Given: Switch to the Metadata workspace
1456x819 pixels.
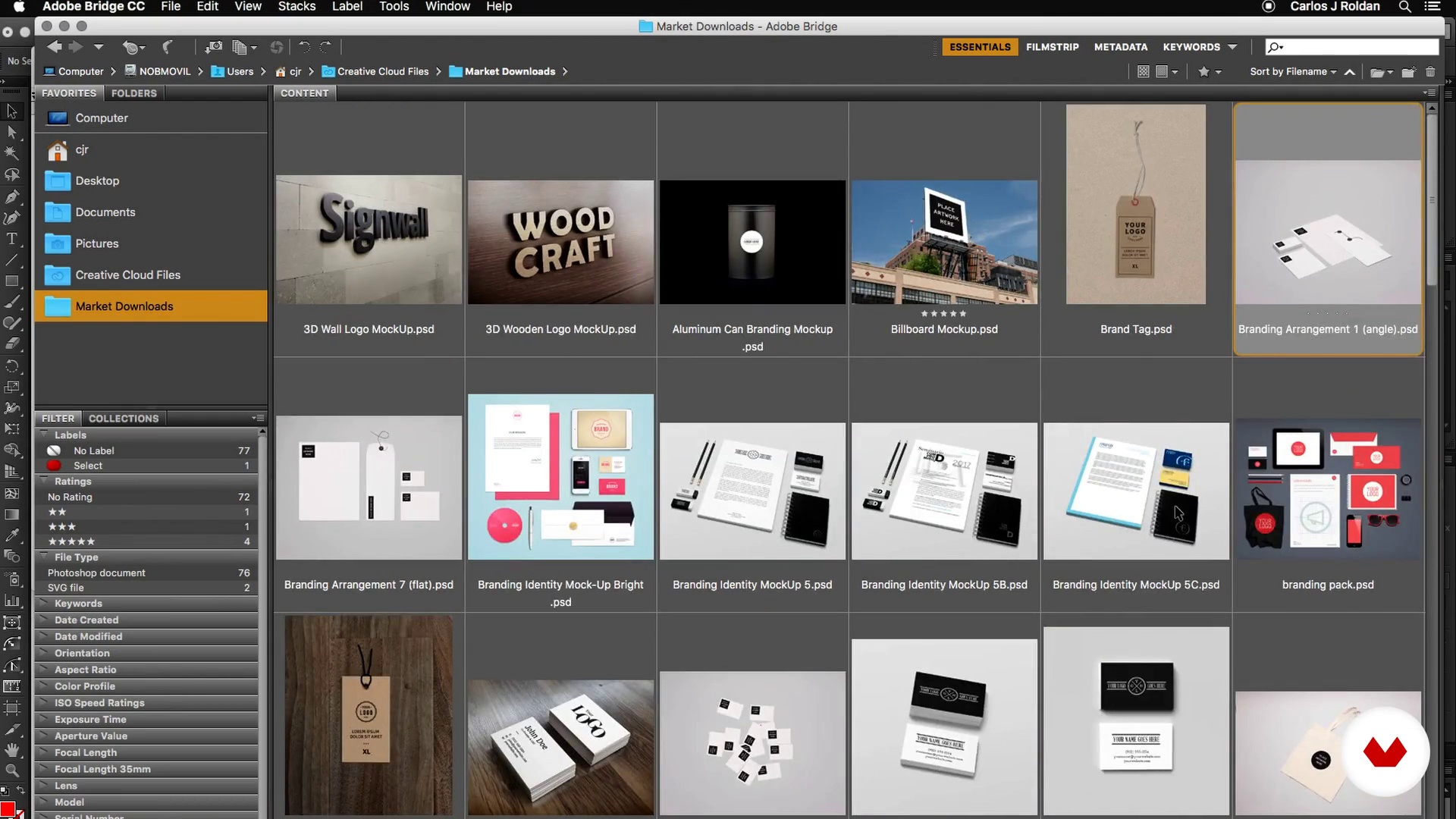Looking at the screenshot, I should click(1120, 47).
